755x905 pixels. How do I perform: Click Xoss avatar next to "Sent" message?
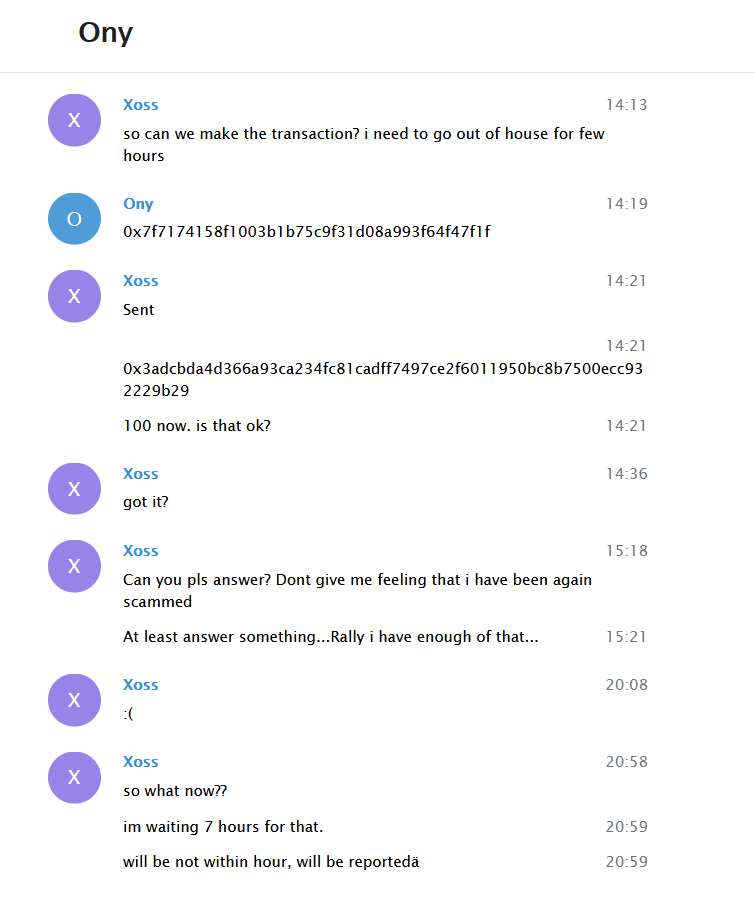(x=74, y=296)
